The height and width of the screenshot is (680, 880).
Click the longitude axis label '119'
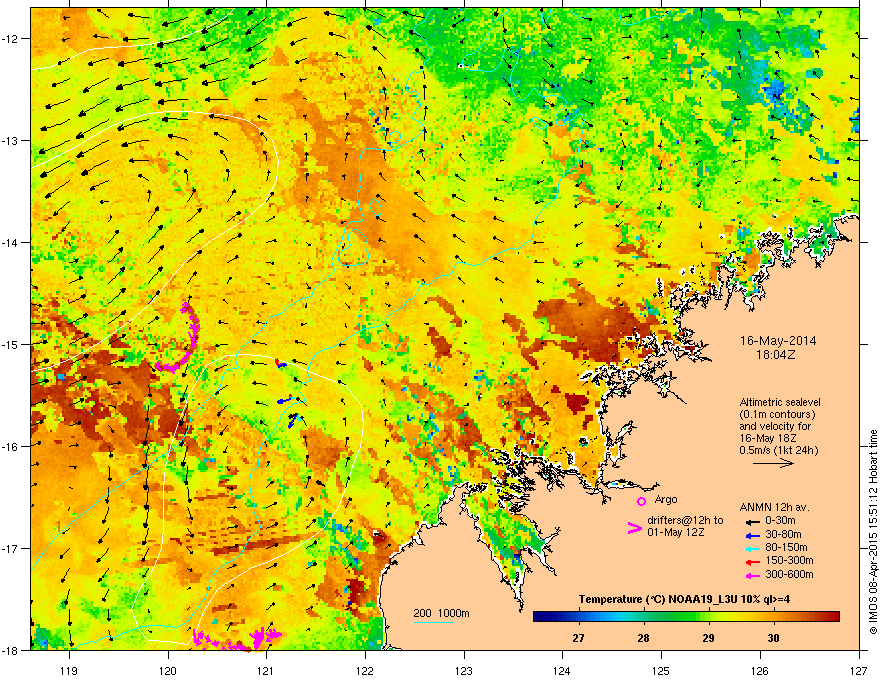point(69,670)
